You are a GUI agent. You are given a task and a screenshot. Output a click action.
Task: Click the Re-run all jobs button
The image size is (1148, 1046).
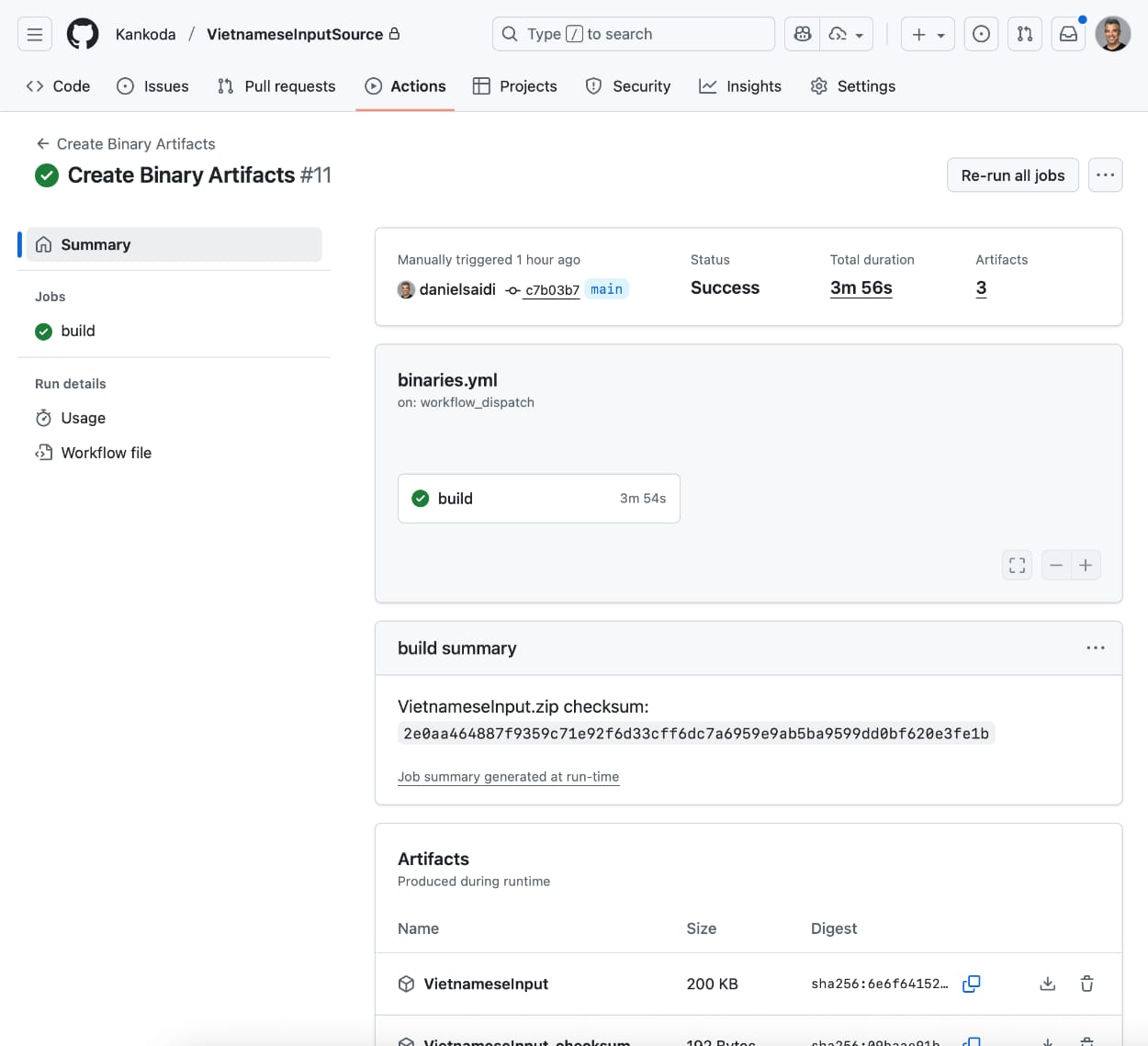pos(1012,174)
